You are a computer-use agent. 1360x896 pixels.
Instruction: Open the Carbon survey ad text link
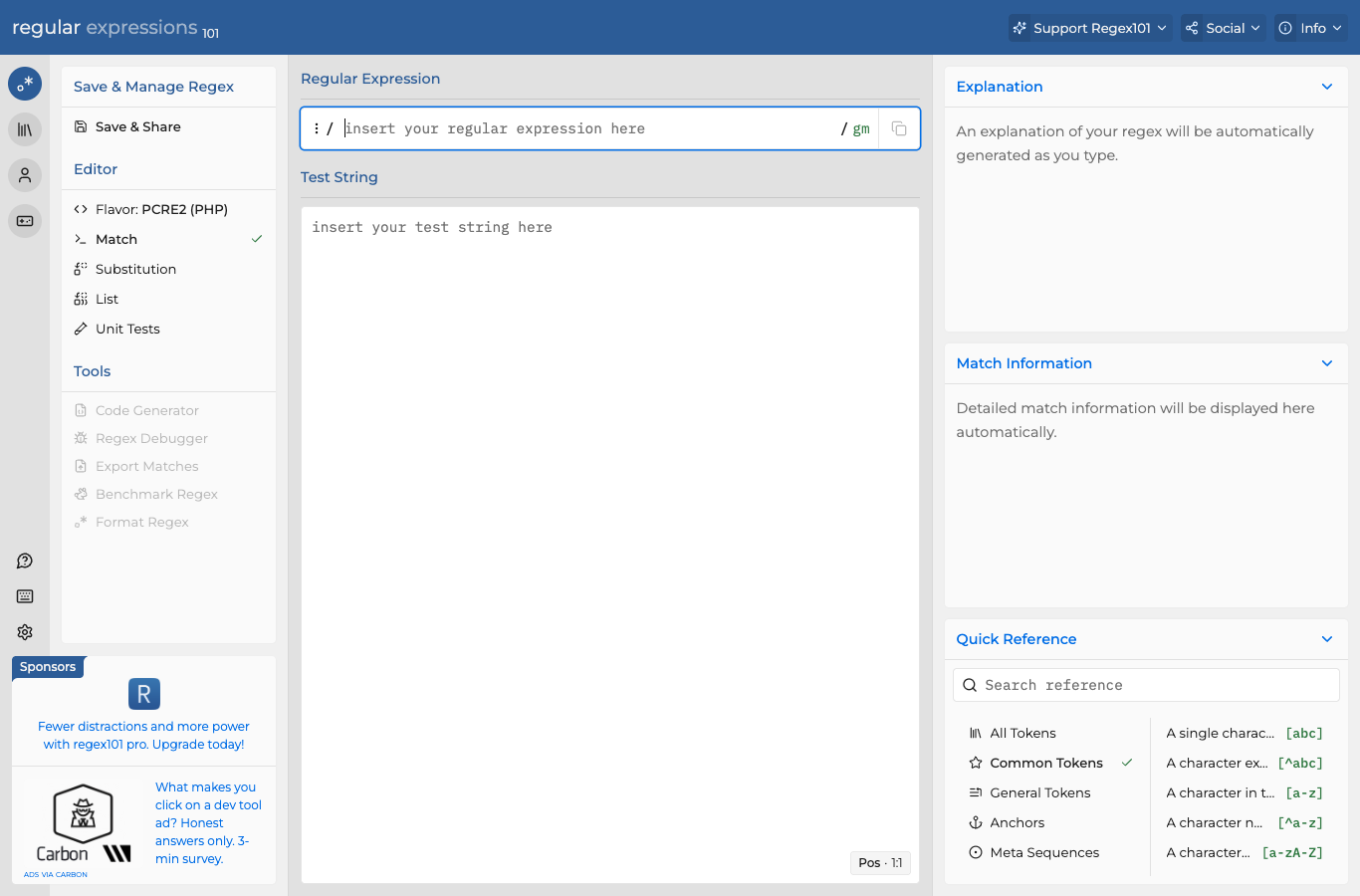(x=208, y=823)
